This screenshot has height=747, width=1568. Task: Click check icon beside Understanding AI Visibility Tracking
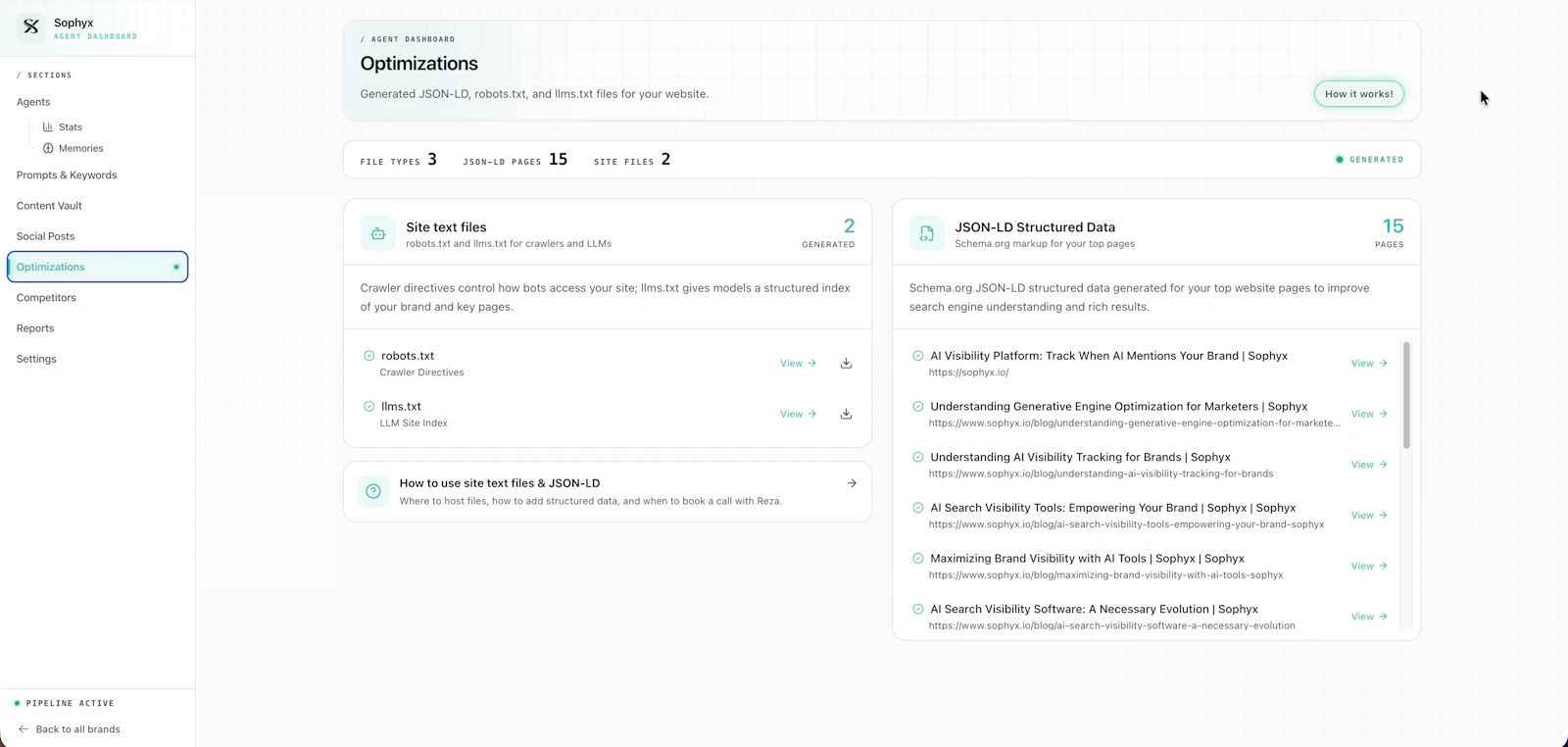pyautogui.click(x=918, y=457)
